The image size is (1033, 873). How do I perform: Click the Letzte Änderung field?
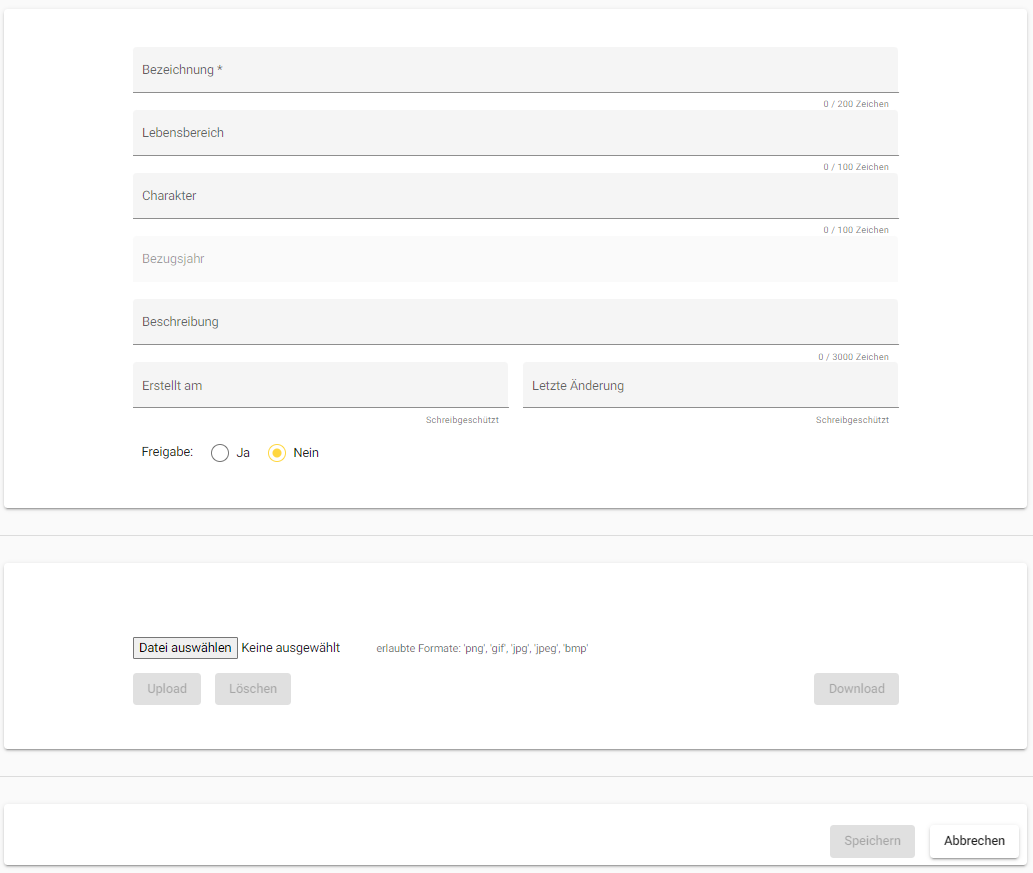(710, 385)
